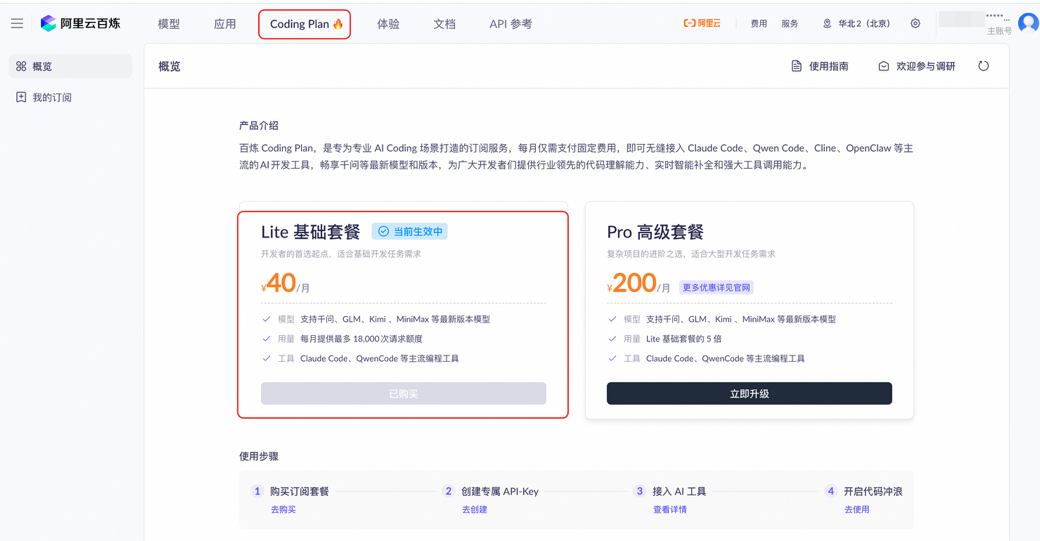Open the 应用 tab
The image size is (1040, 541).
[x=225, y=24]
